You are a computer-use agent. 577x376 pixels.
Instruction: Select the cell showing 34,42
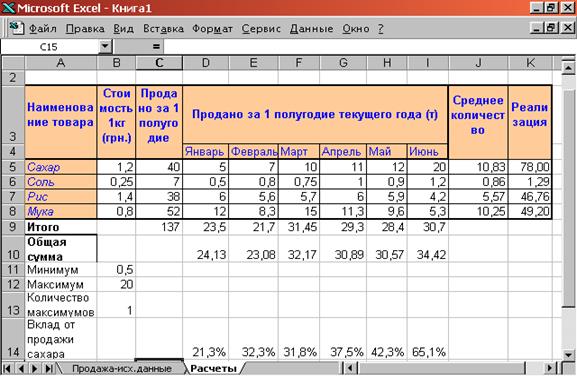[428, 248]
